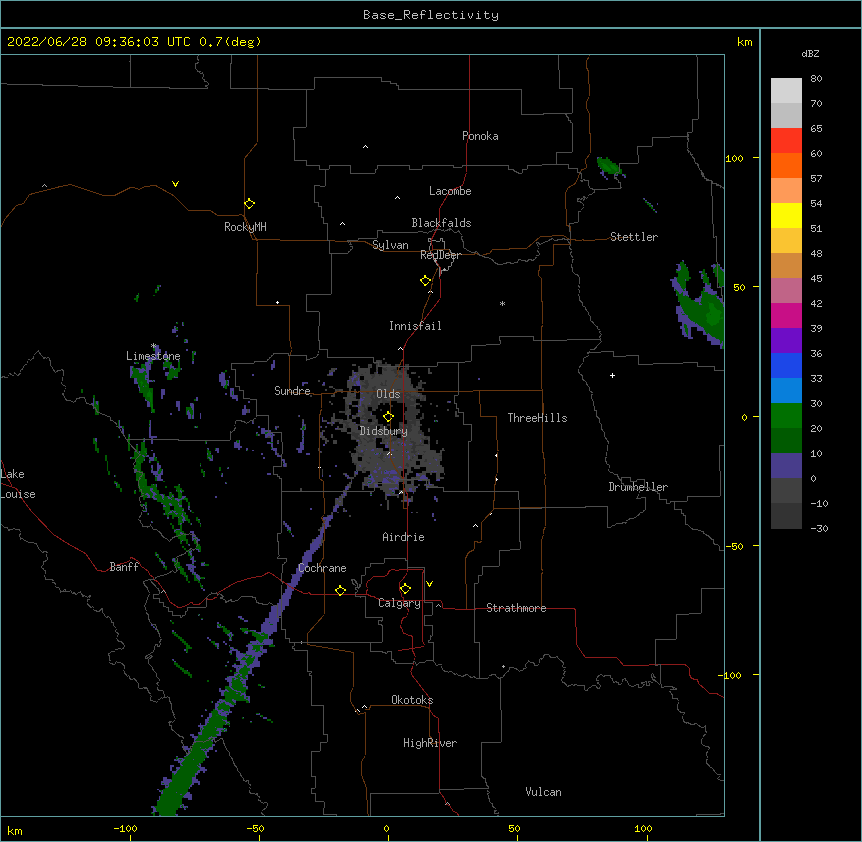The width and height of the screenshot is (862, 842).
Task: Click the RedDeer city label
Action: pos(440,255)
